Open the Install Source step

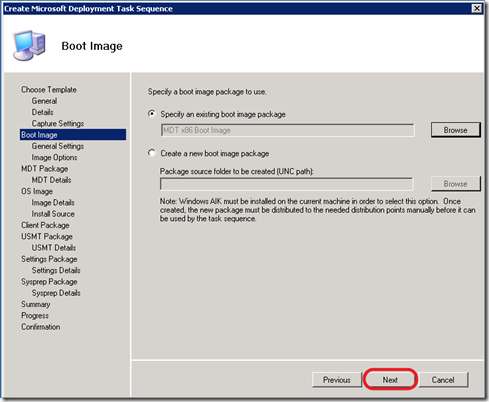coord(53,214)
